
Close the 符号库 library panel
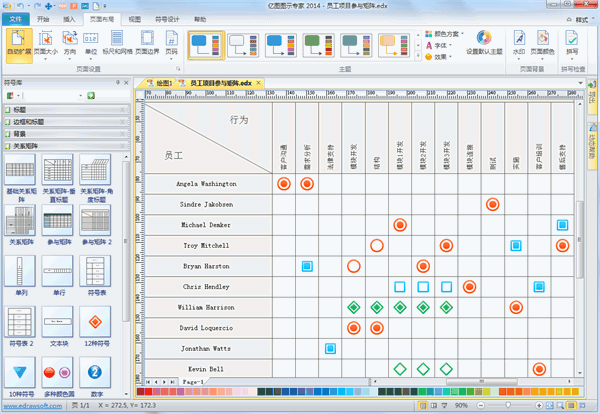click(x=126, y=83)
